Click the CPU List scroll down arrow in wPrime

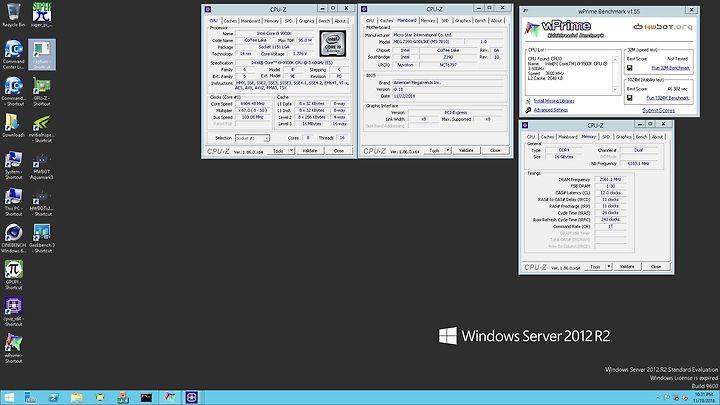pyautogui.click(x=615, y=90)
